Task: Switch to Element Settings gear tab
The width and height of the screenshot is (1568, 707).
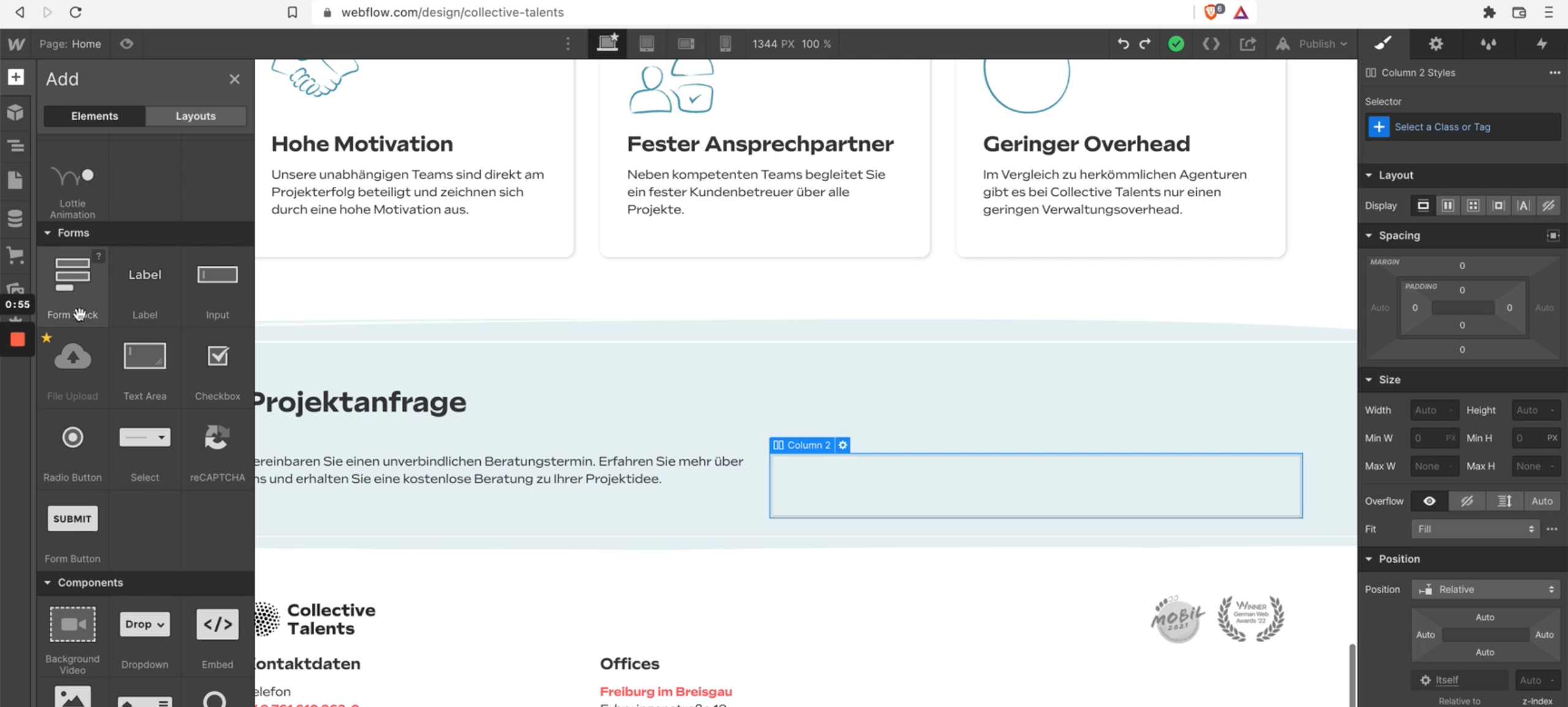Action: click(1436, 43)
